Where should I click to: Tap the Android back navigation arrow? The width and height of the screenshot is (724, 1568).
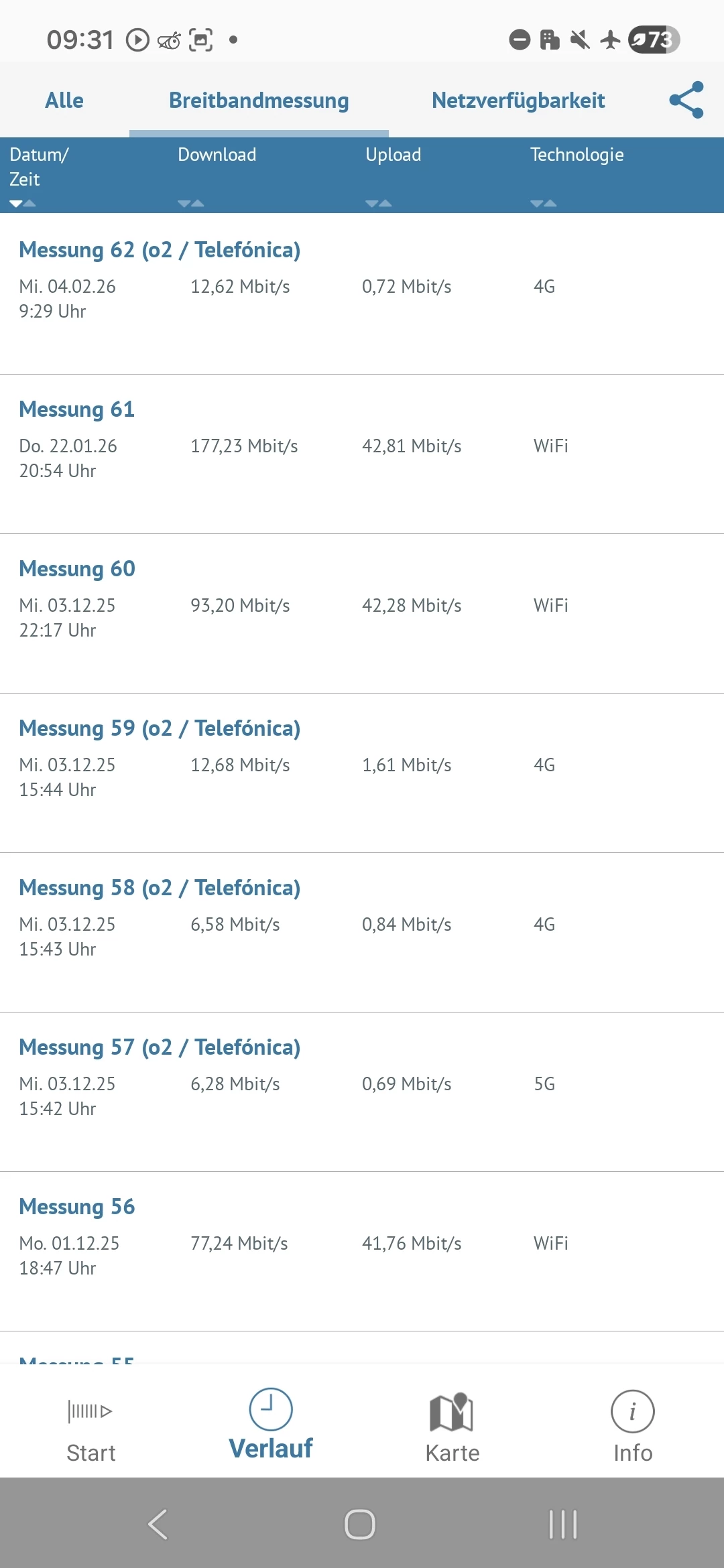click(x=158, y=1524)
